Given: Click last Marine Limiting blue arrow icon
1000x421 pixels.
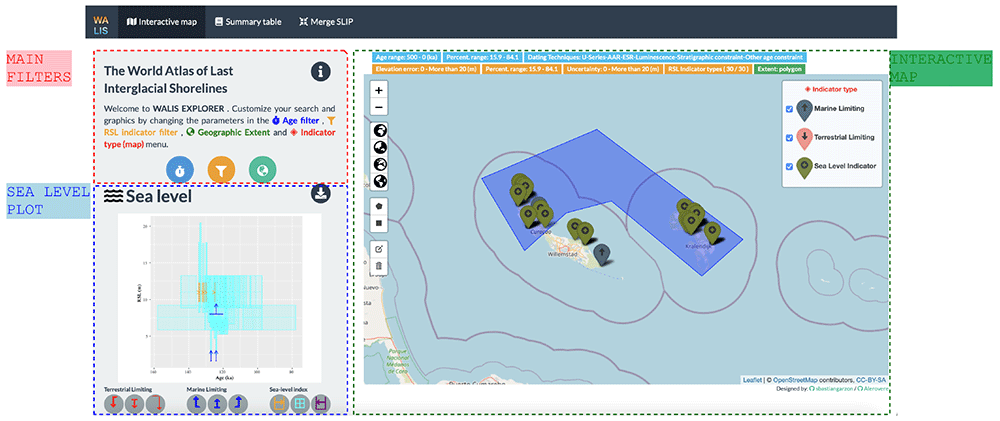Looking at the screenshot, I should click(x=239, y=403).
